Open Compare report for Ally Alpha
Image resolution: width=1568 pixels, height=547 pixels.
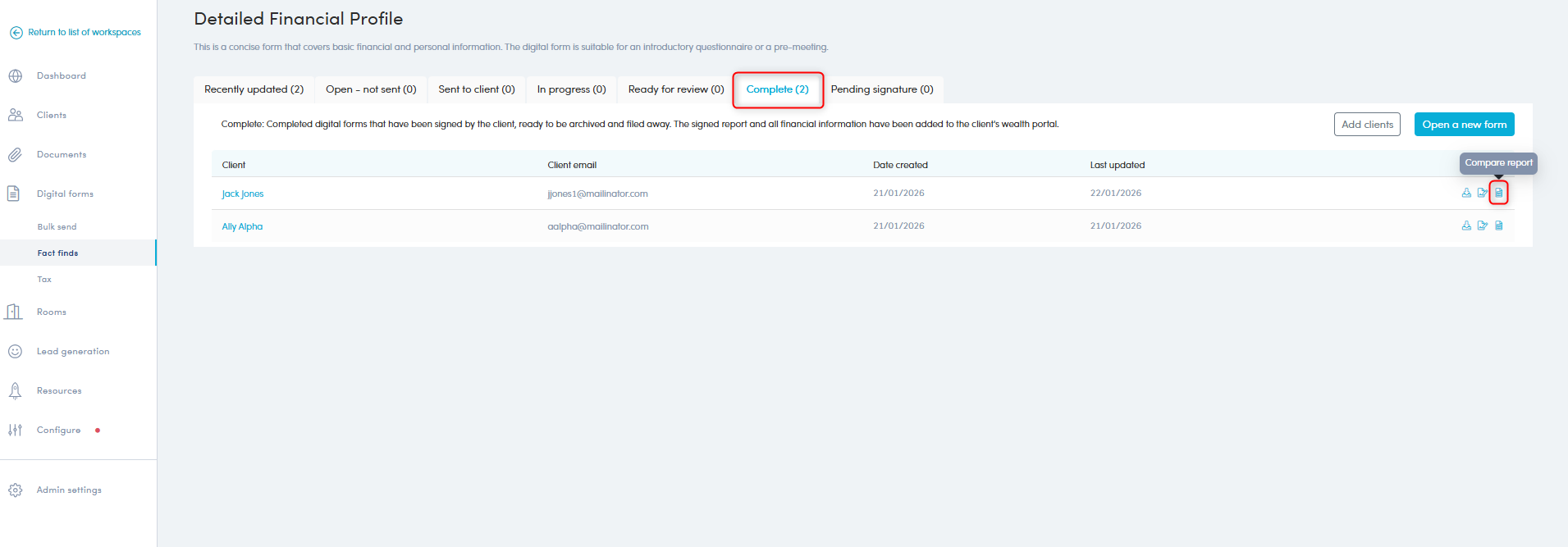[x=1498, y=226]
